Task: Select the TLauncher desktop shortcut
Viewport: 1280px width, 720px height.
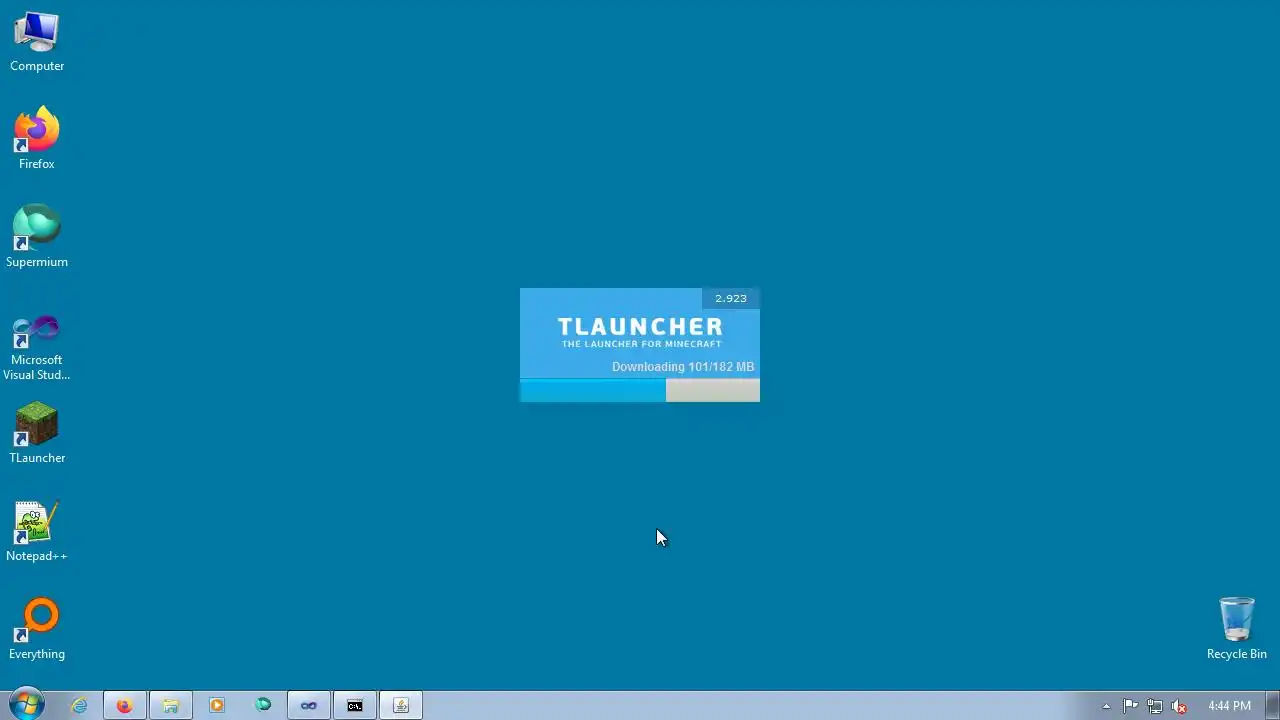Action: point(37,433)
